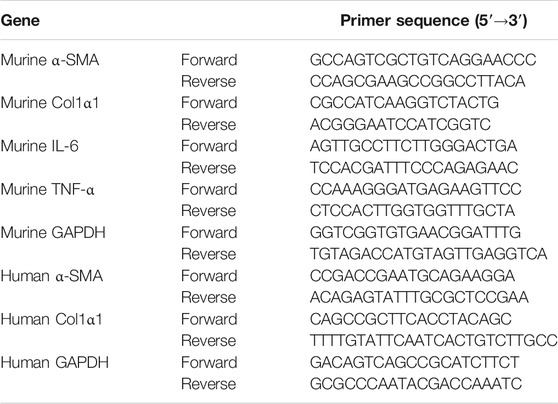Select the Human Col1α1 gene label
The image size is (558, 404).
tap(52, 319)
